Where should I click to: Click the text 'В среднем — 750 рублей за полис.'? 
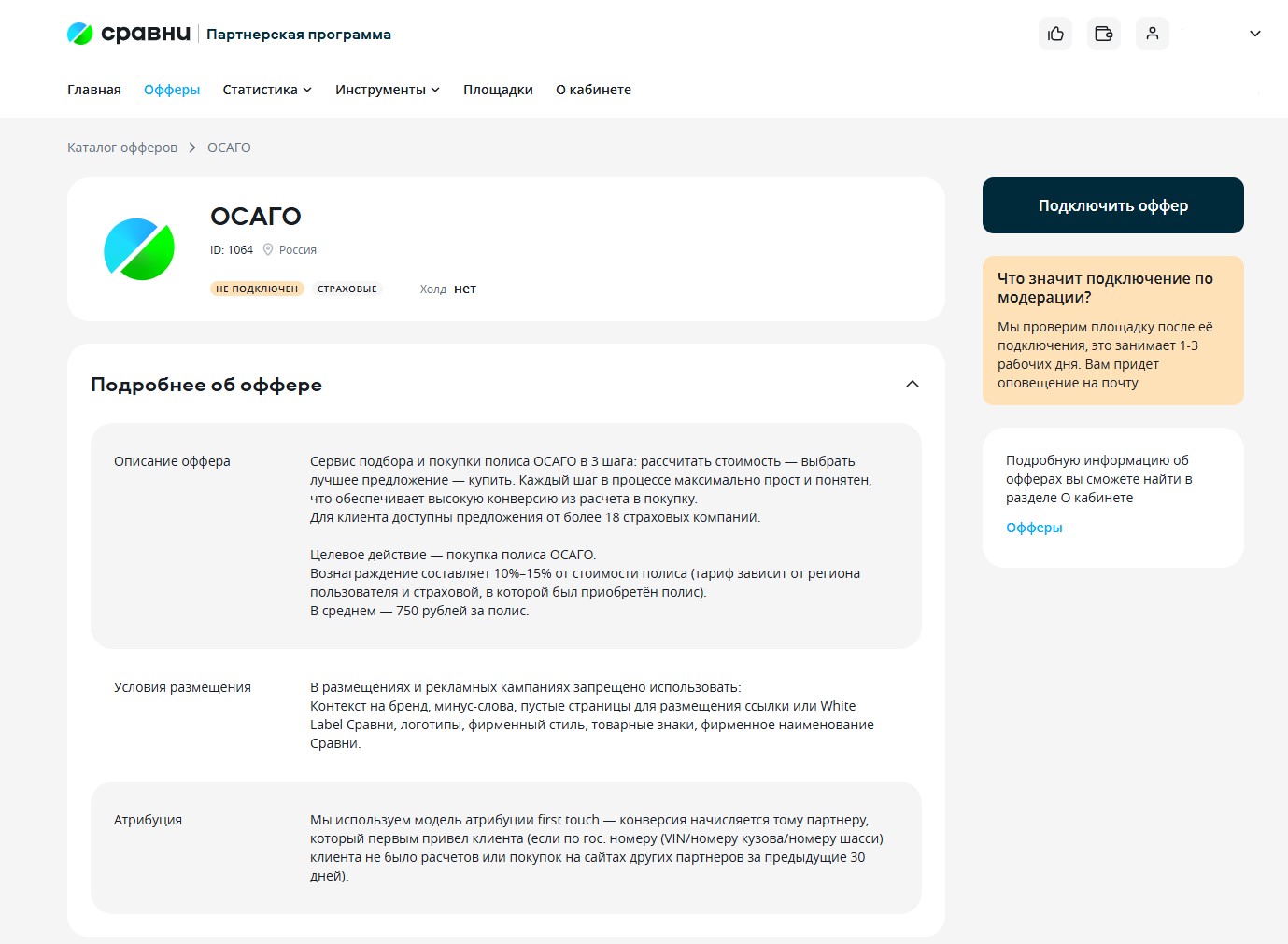point(419,611)
